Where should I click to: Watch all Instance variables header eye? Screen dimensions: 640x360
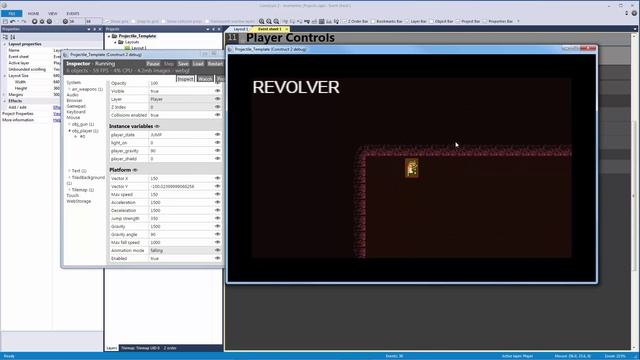157,127
